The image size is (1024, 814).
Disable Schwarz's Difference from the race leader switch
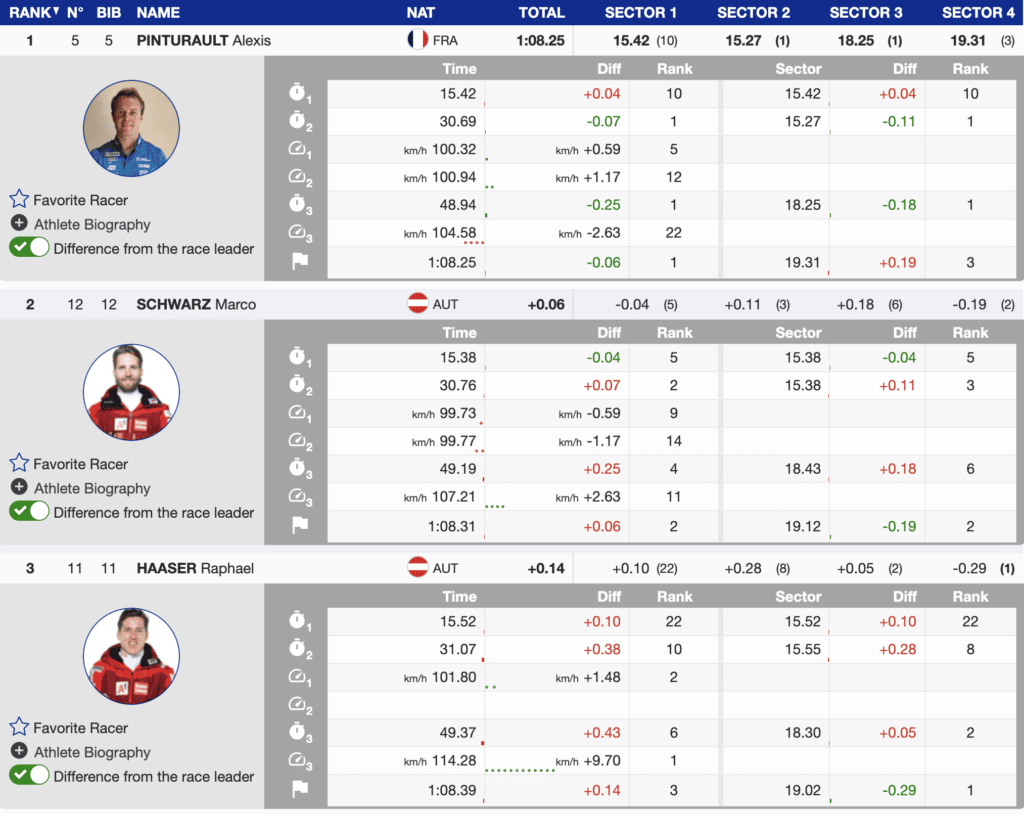[x=29, y=512]
